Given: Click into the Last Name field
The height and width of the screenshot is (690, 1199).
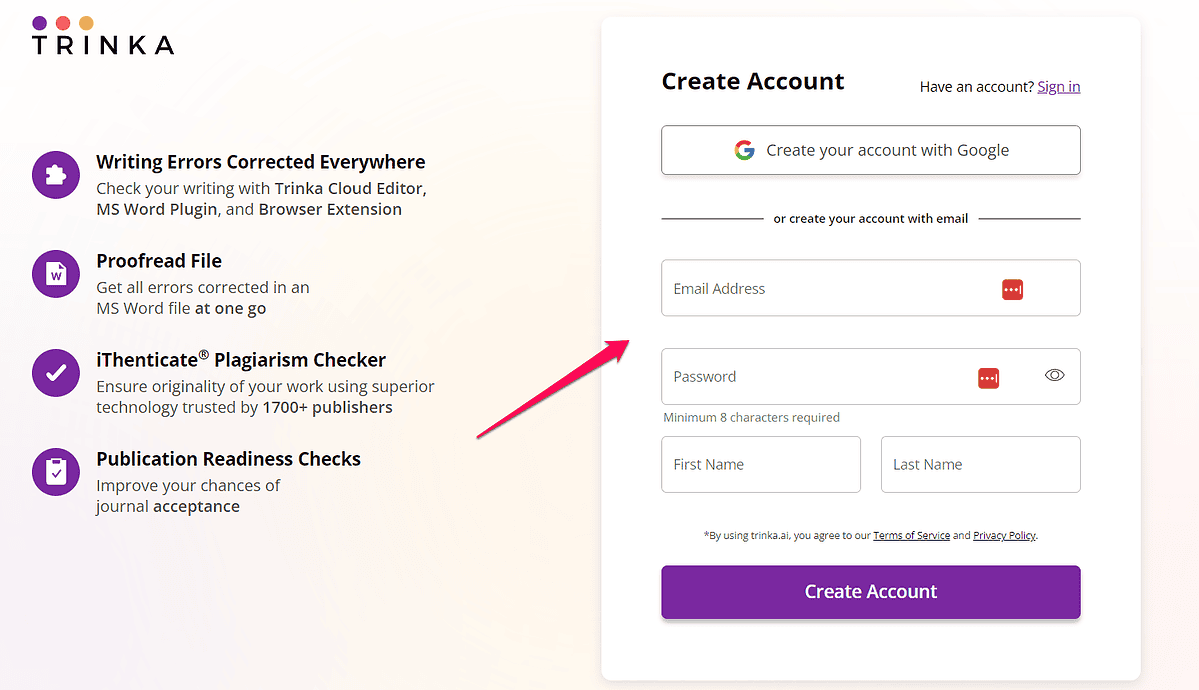Looking at the screenshot, I should 980,465.
